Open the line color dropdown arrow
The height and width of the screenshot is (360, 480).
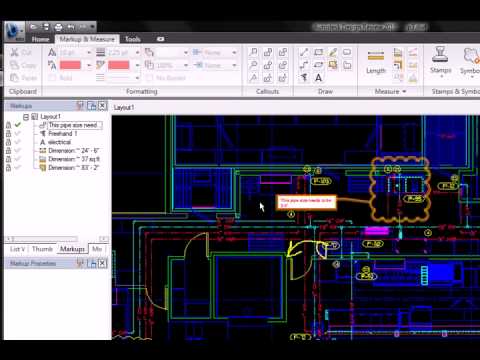[x=137, y=65]
